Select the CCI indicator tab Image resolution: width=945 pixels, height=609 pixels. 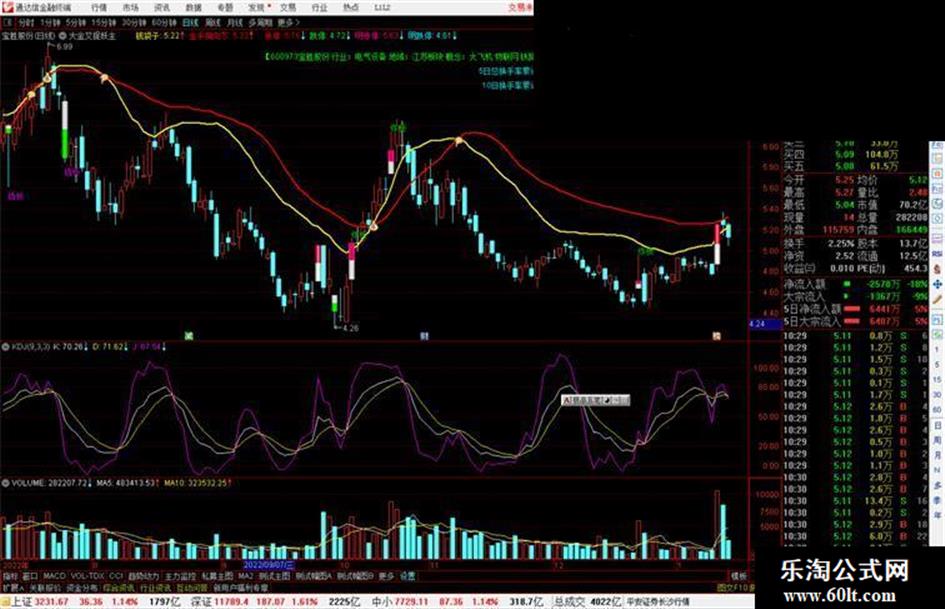point(116,576)
